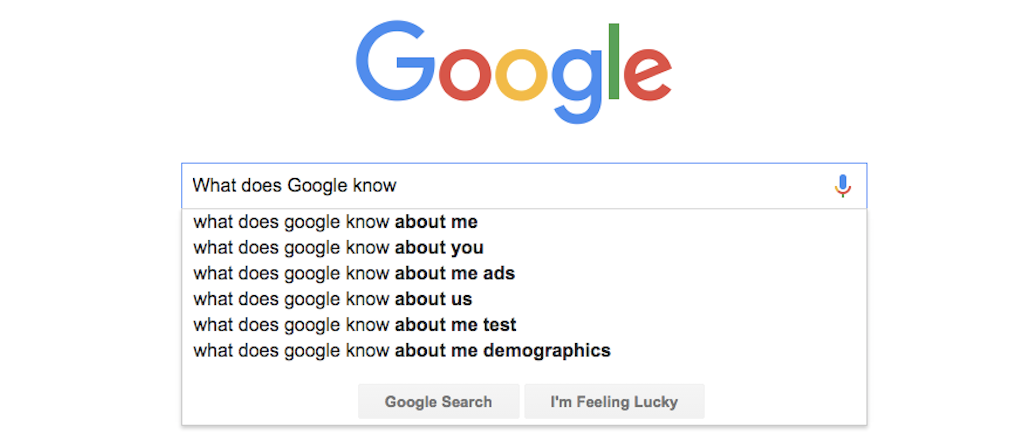Choose the 'about me test' suggestion
The width and height of the screenshot is (1030, 440).
[x=355, y=325]
